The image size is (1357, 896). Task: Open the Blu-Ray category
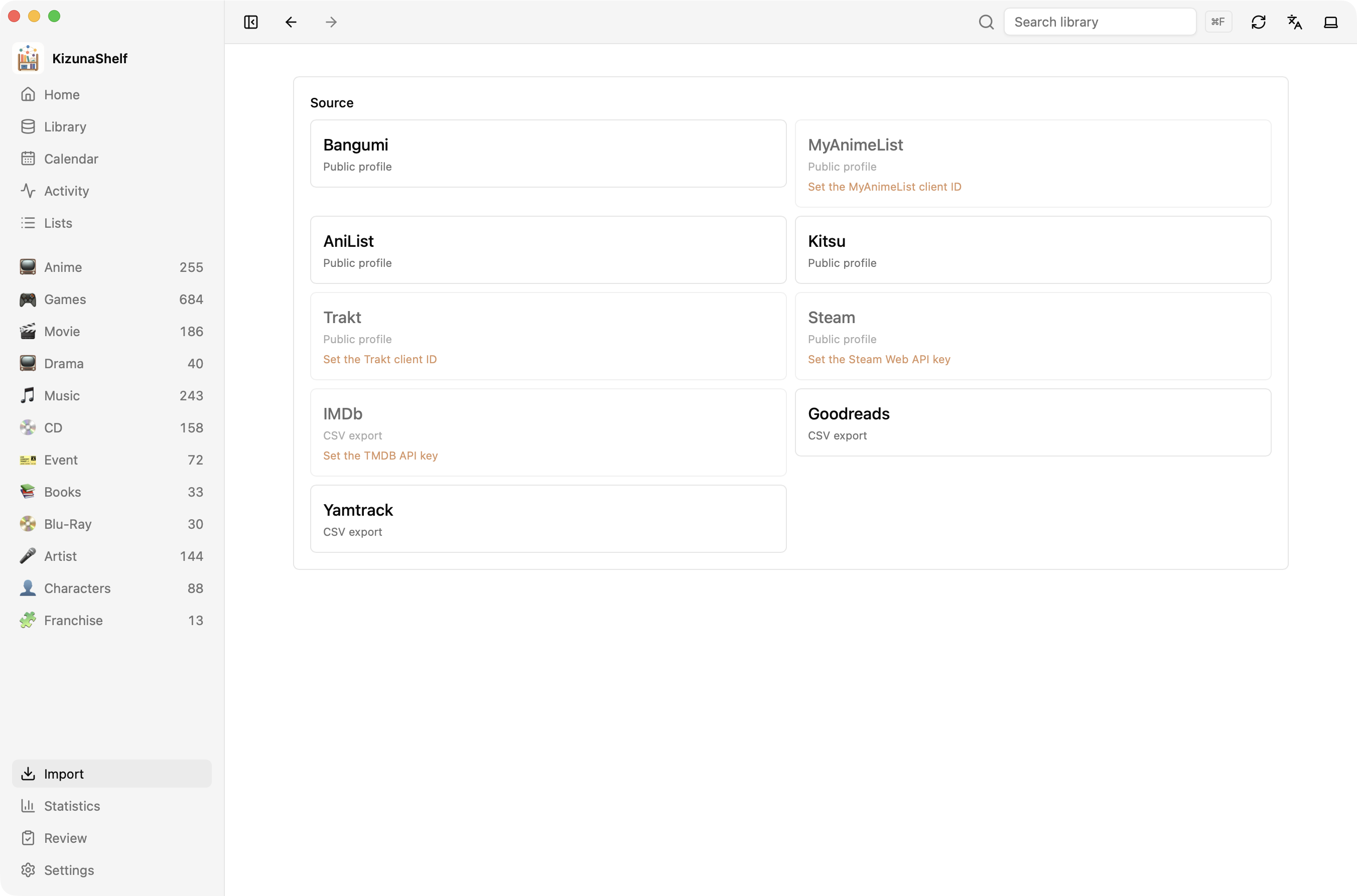(112, 524)
